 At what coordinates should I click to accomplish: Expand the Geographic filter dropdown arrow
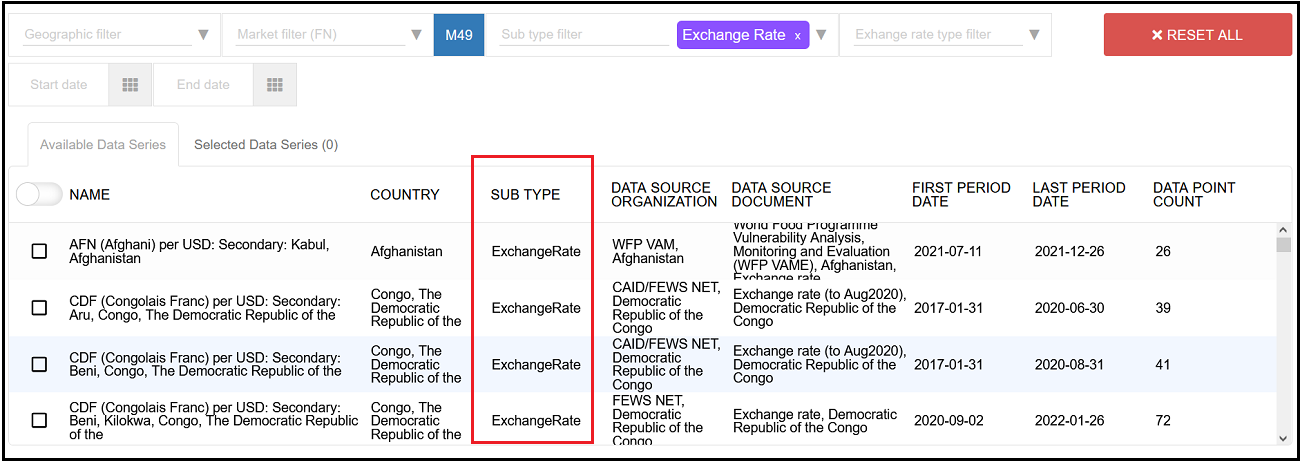click(x=204, y=35)
